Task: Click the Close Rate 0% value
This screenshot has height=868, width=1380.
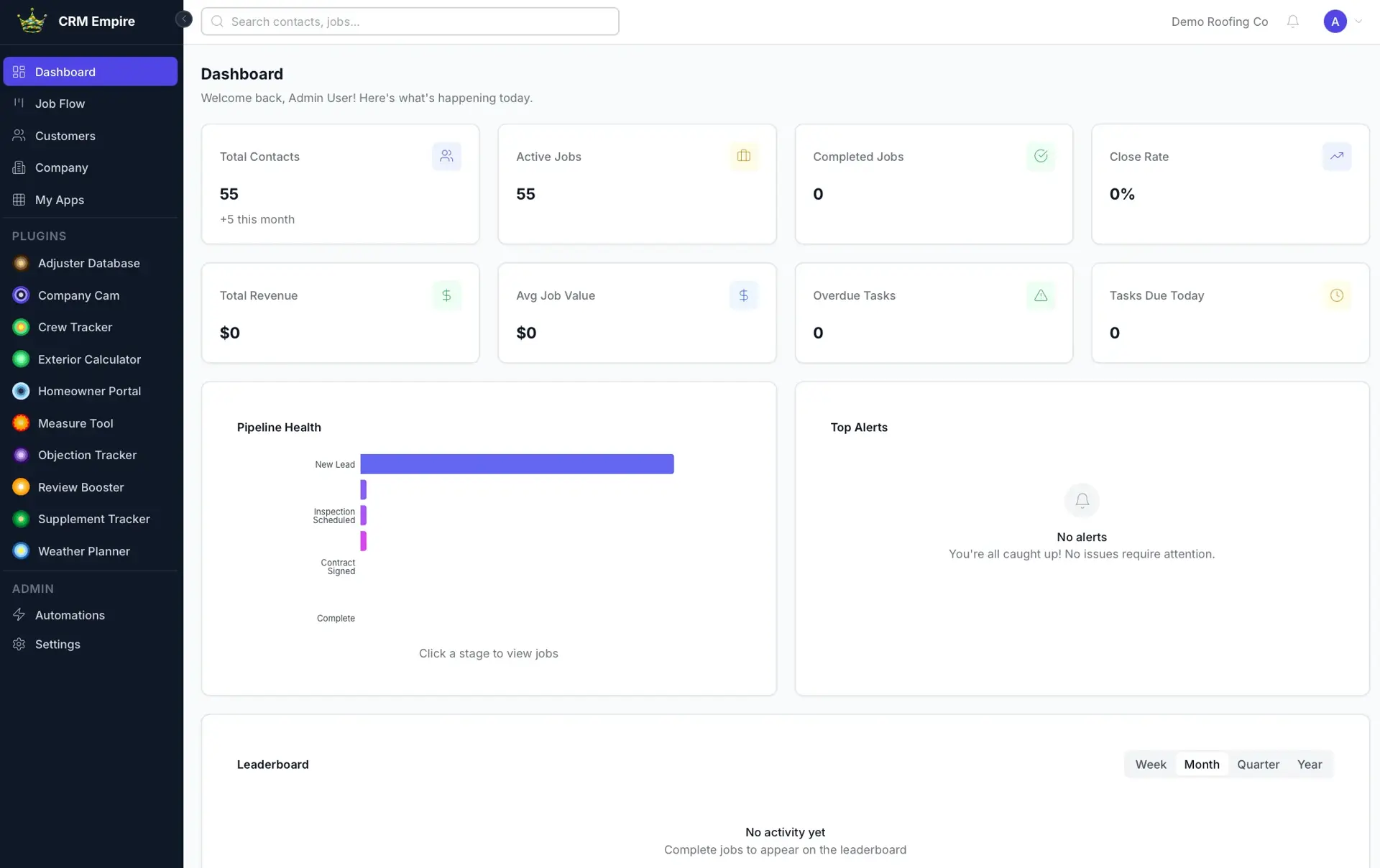Action: tap(1121, 194)
